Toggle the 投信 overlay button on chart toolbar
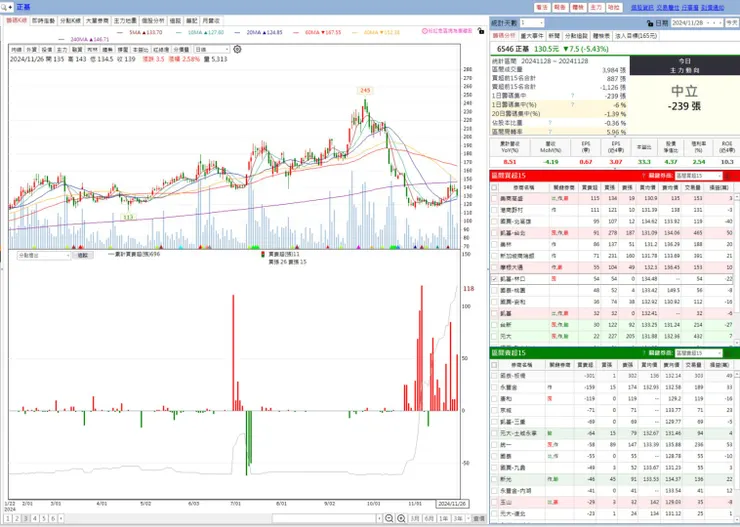This screenshot has height=527, width=740. pos(47,50)
